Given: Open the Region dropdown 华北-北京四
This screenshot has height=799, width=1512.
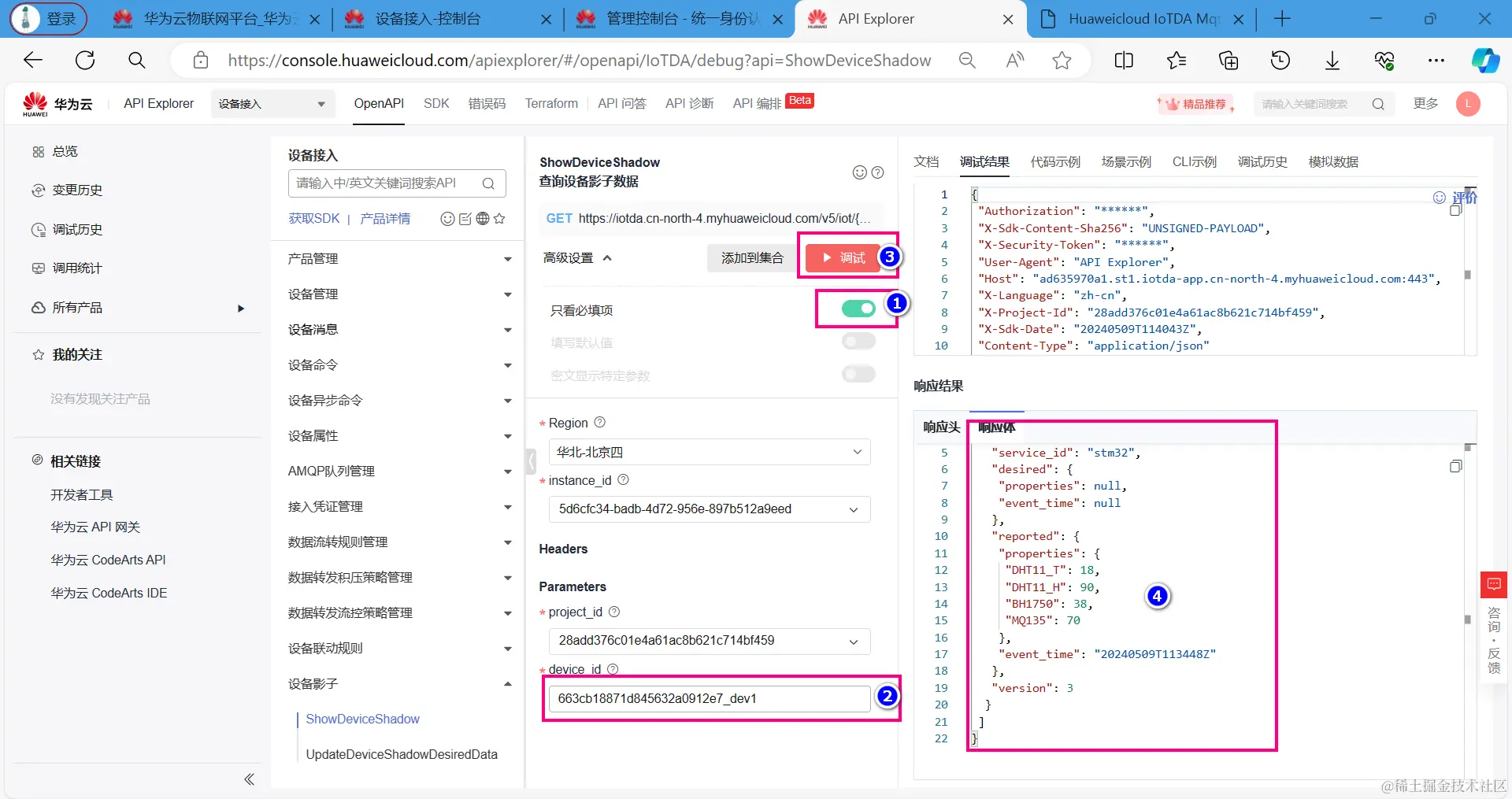Looking at the screenshot, I should tap(710, 452).
